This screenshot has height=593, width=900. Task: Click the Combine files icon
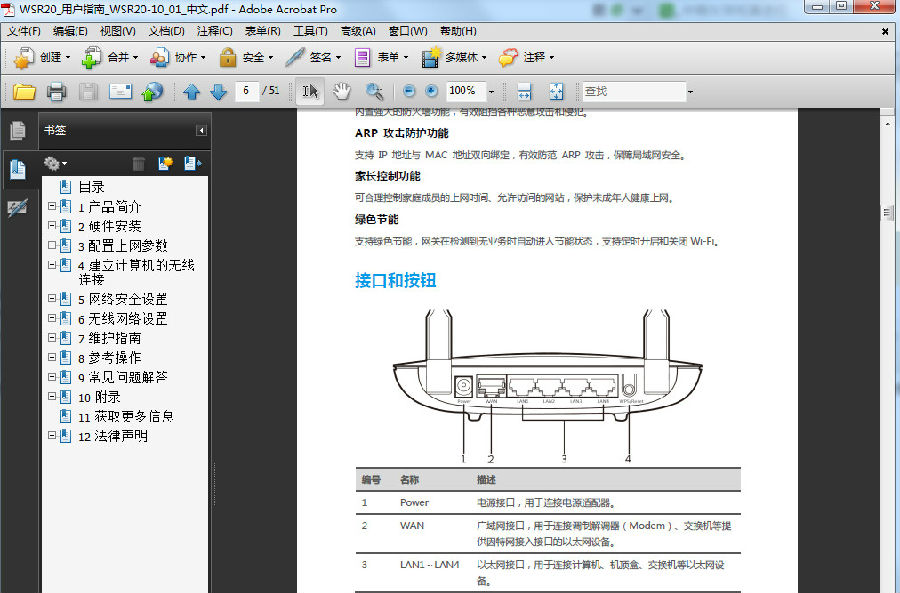pyautogui.click(x=91, y=57)
